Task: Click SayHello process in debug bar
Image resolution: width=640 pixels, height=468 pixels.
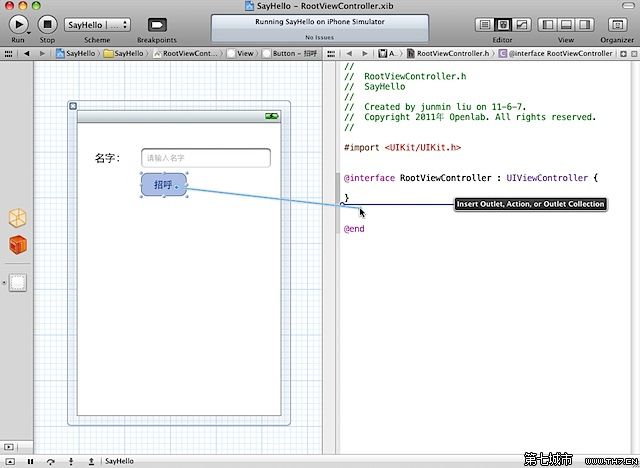Action: point(119,461)
